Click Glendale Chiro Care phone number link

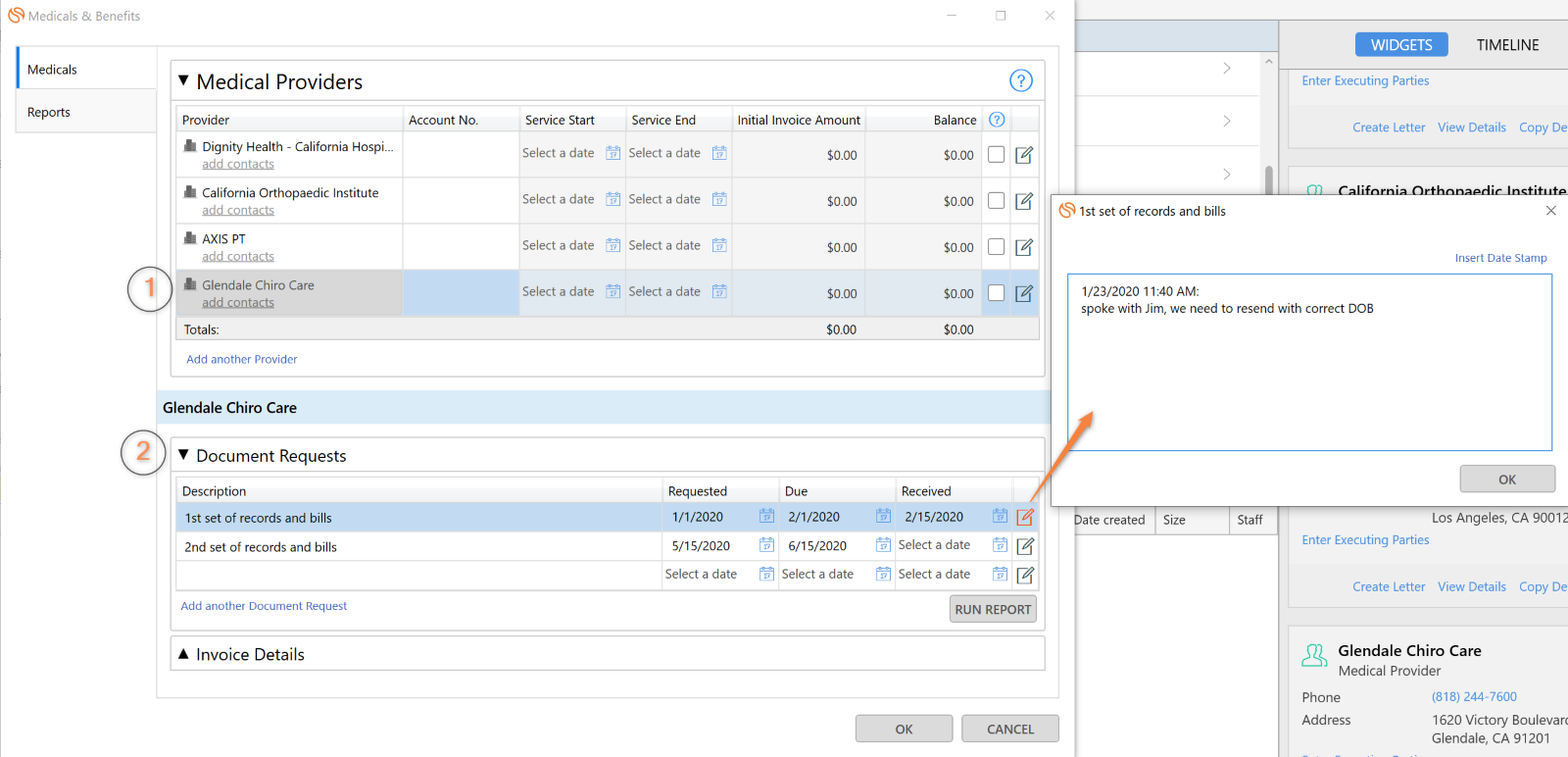[1474, 697]
